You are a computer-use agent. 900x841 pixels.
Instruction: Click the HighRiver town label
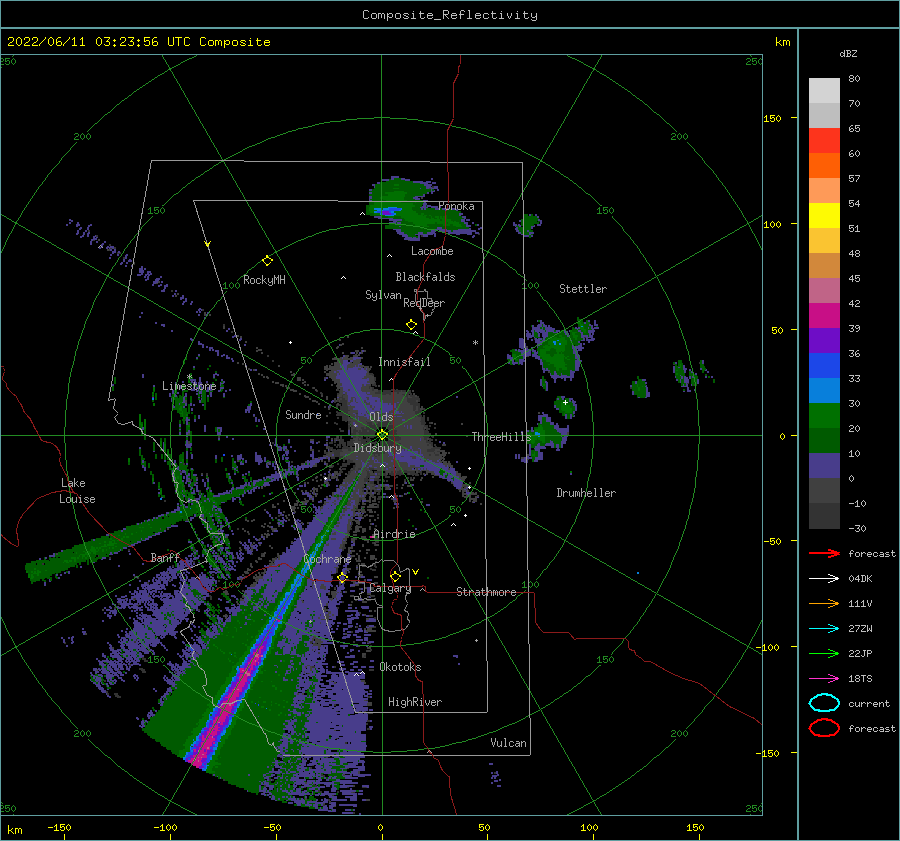(415, 702)
